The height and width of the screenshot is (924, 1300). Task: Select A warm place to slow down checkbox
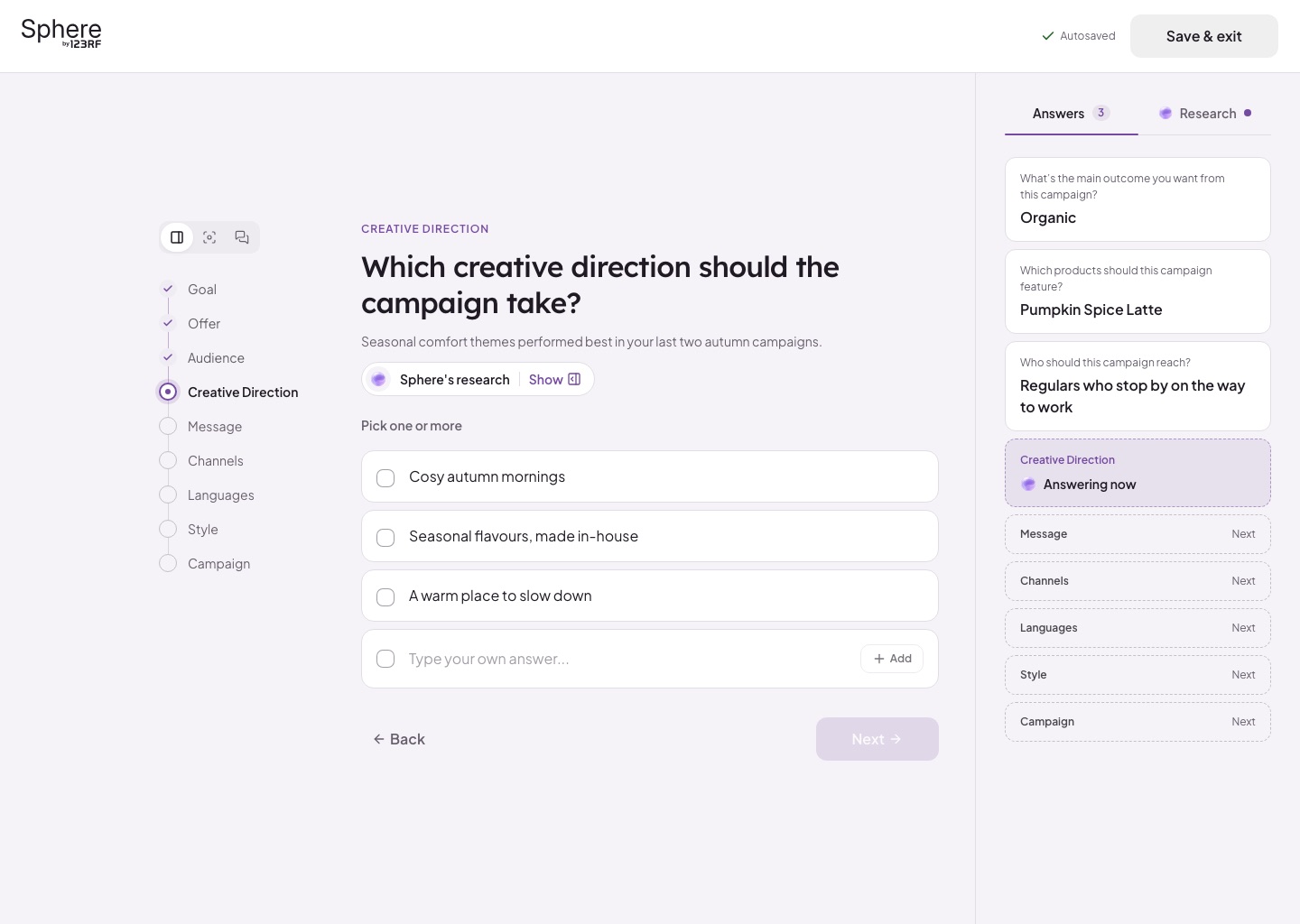coord(385,596)
